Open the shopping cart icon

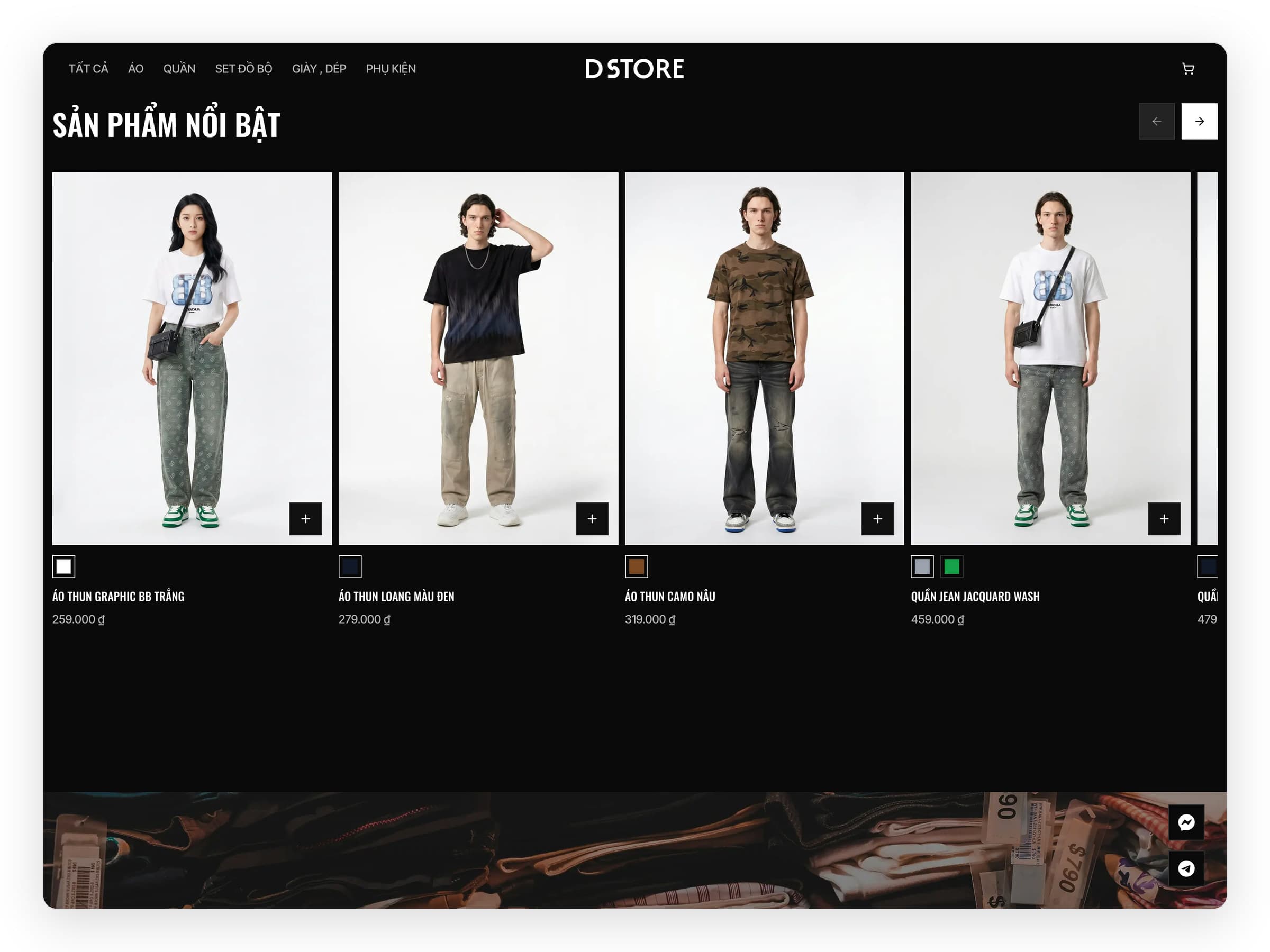tap(1188, 69)
